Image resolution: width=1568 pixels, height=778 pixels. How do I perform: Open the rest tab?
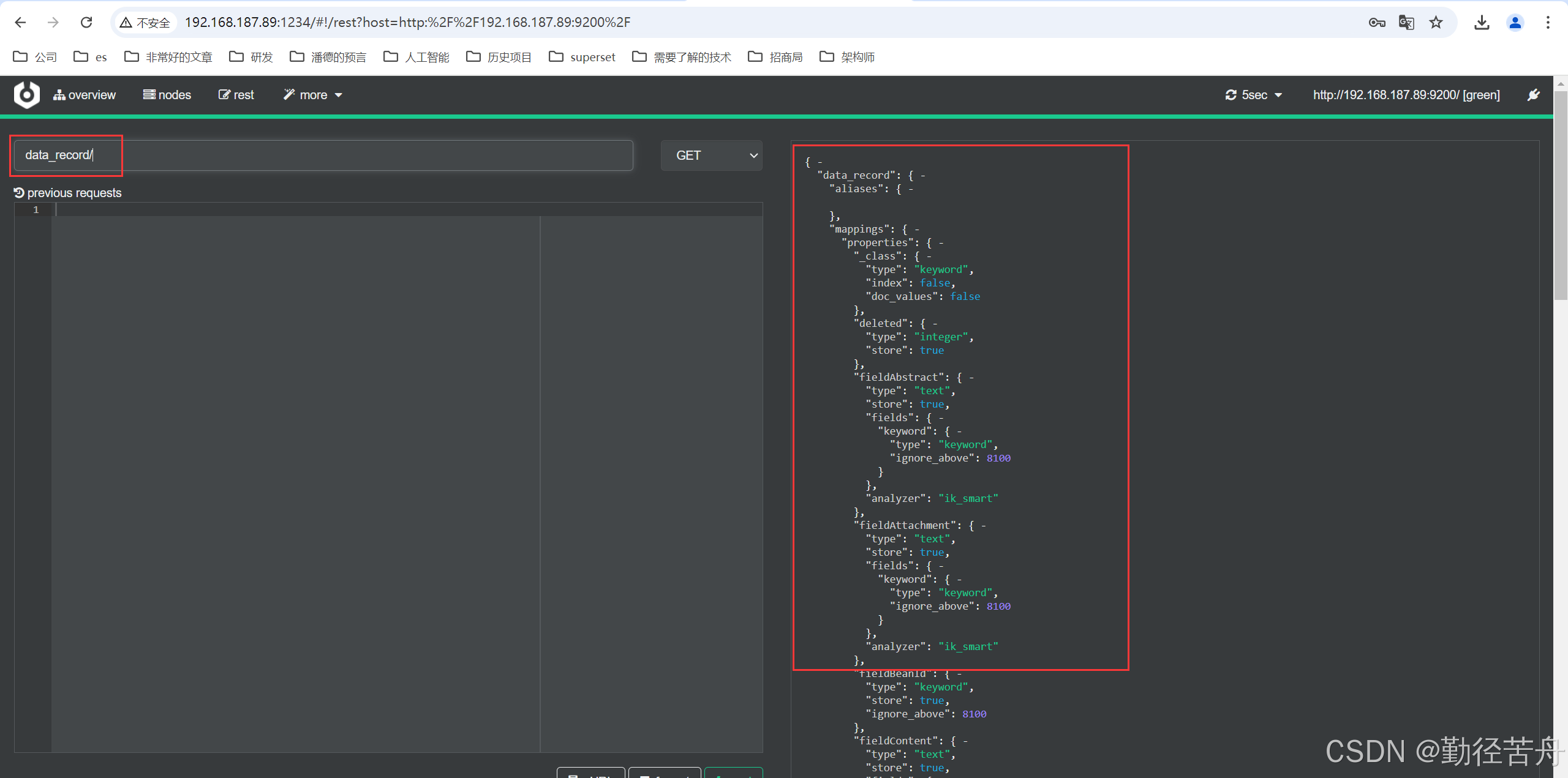(x=236, y=95)
